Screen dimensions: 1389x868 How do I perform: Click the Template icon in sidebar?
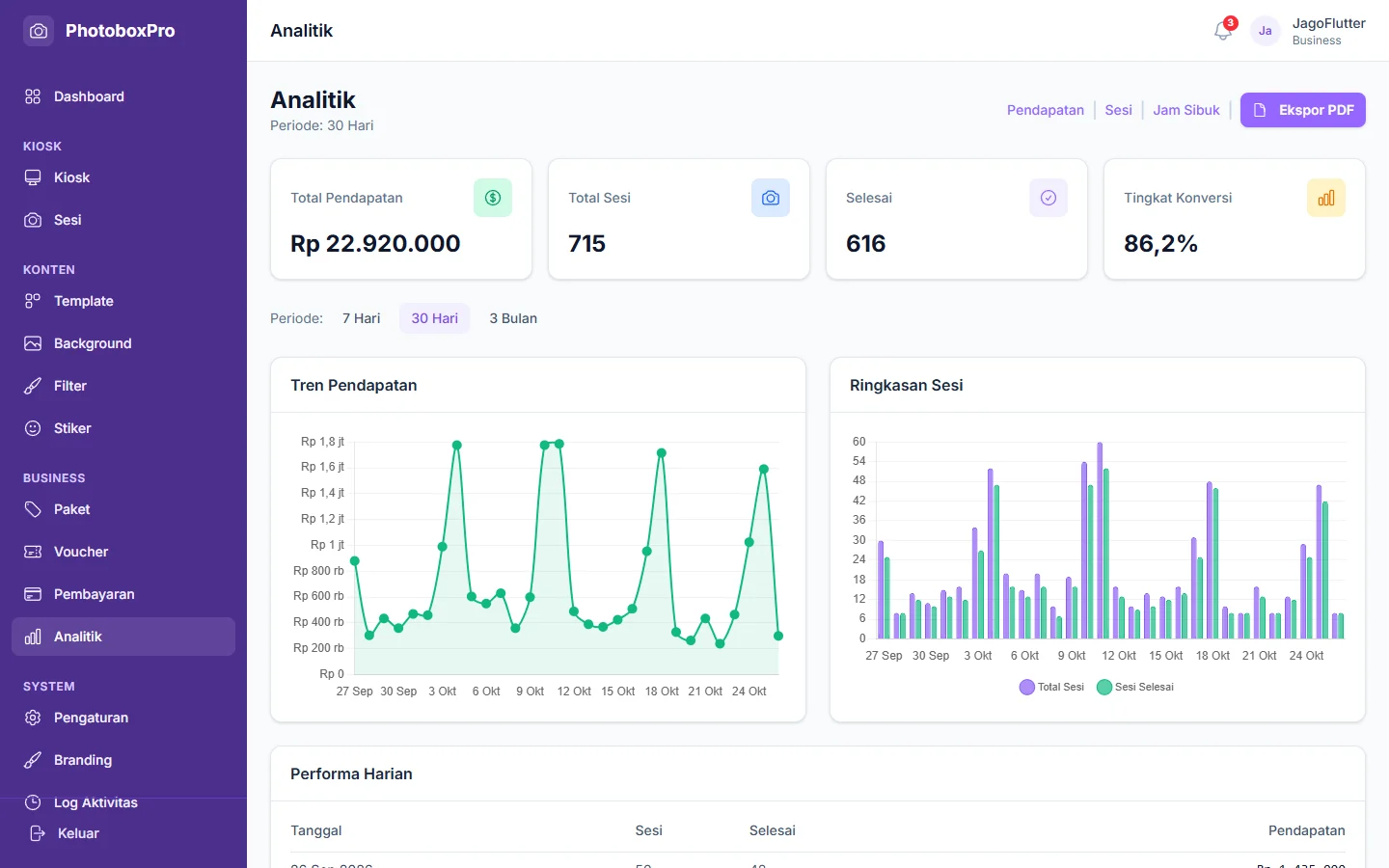(33, 301)
